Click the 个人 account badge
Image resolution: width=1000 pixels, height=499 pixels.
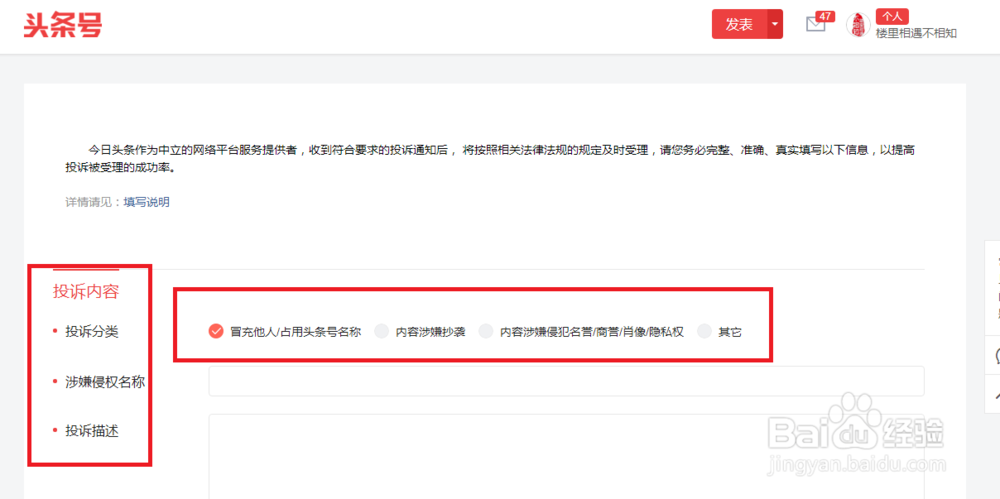pyautogui.click(x=892, y=17)
